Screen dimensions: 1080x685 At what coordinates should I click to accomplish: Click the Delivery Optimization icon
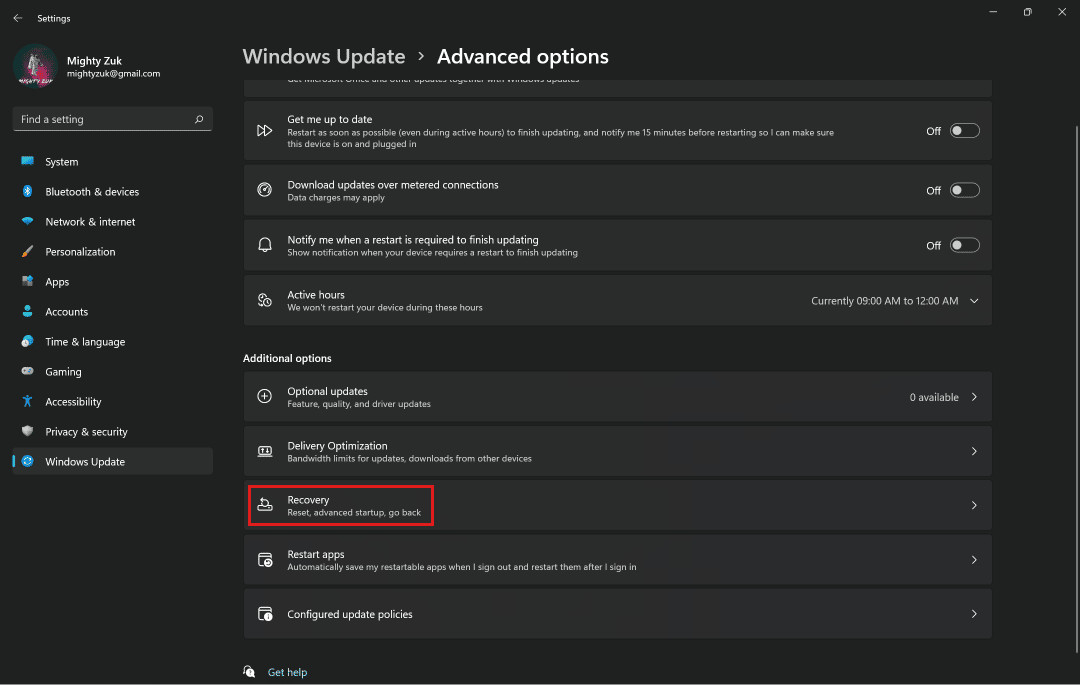click(x=264, y=451)
